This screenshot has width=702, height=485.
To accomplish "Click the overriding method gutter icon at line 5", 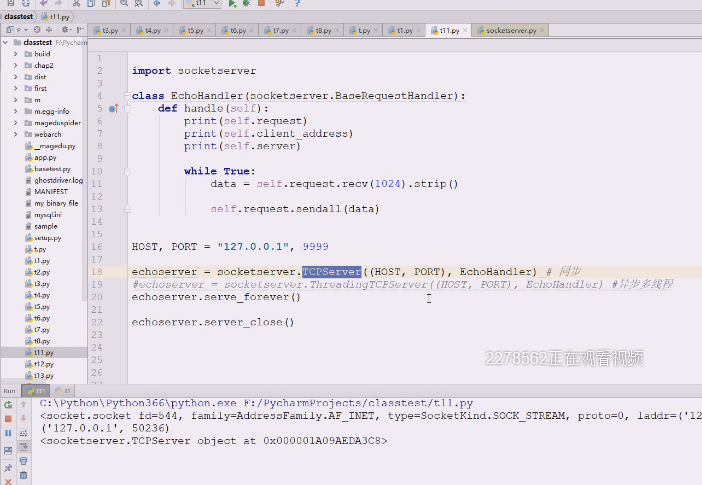I will 114,108.
